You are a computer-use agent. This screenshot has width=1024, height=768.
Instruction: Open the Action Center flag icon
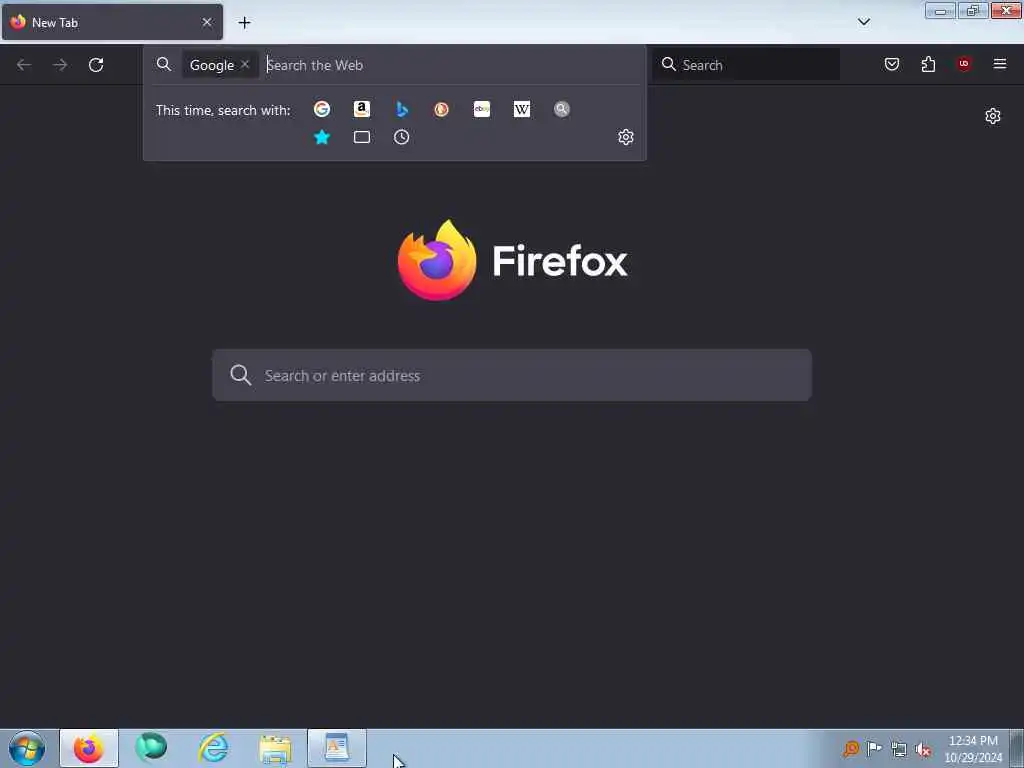(874, 748)
